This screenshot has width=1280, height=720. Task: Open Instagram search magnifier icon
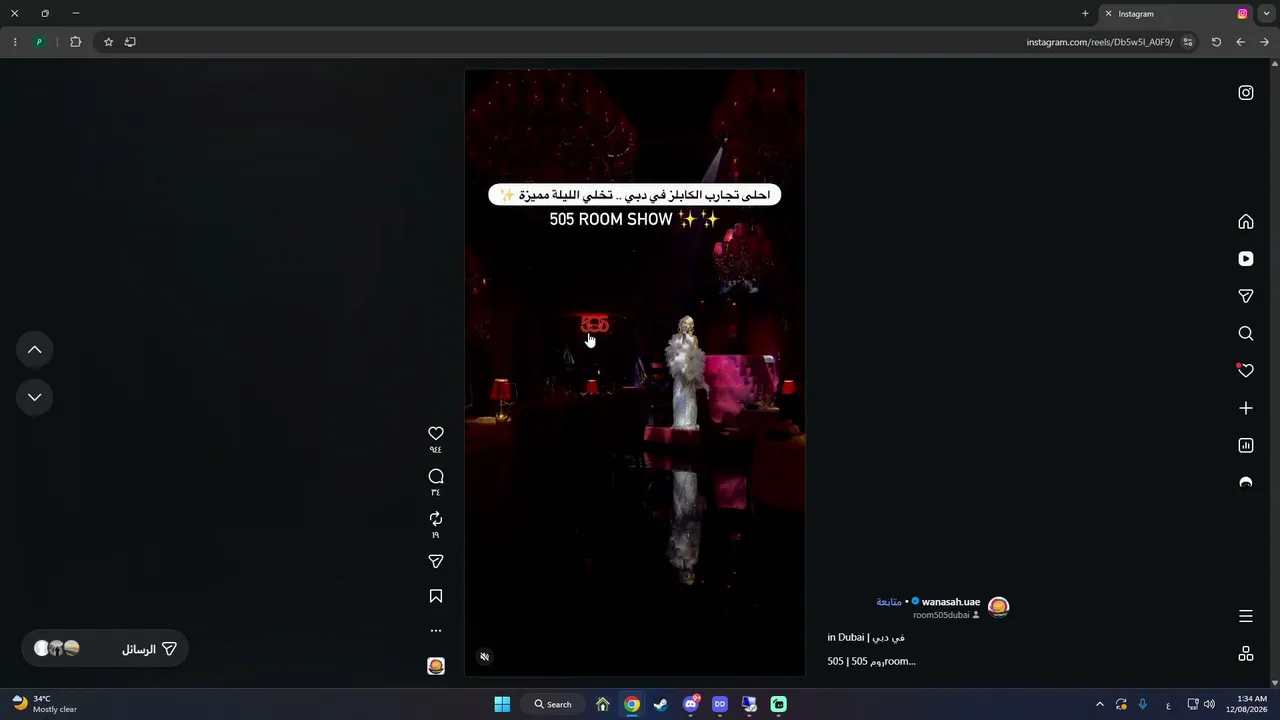tap(1246, 333)
